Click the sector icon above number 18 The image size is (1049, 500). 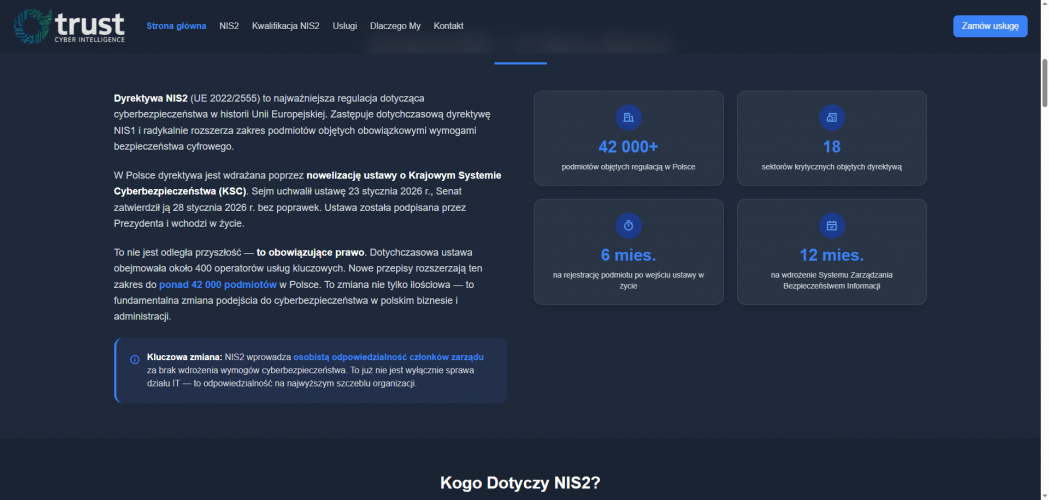(832, 118)
